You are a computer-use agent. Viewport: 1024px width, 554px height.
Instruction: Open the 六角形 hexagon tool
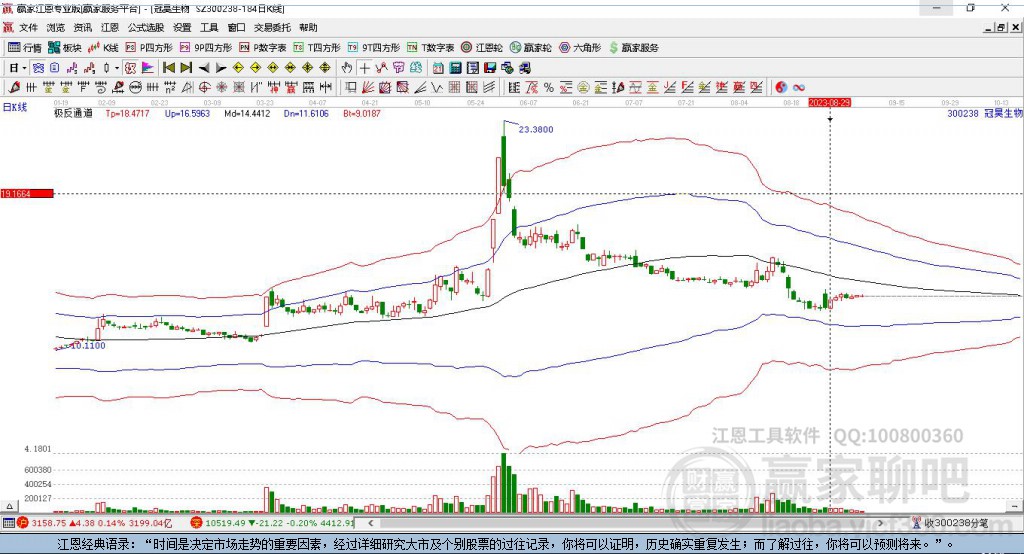(x=580, y=48)
